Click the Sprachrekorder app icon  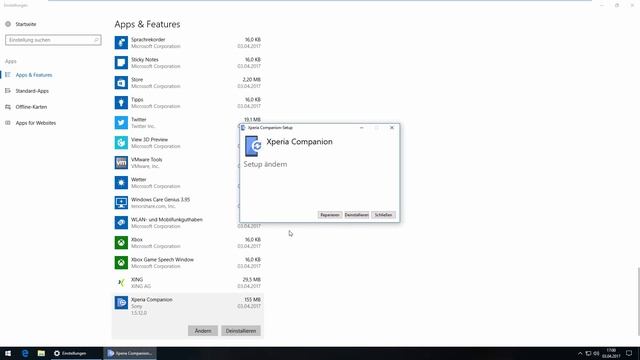coord(121,42)
